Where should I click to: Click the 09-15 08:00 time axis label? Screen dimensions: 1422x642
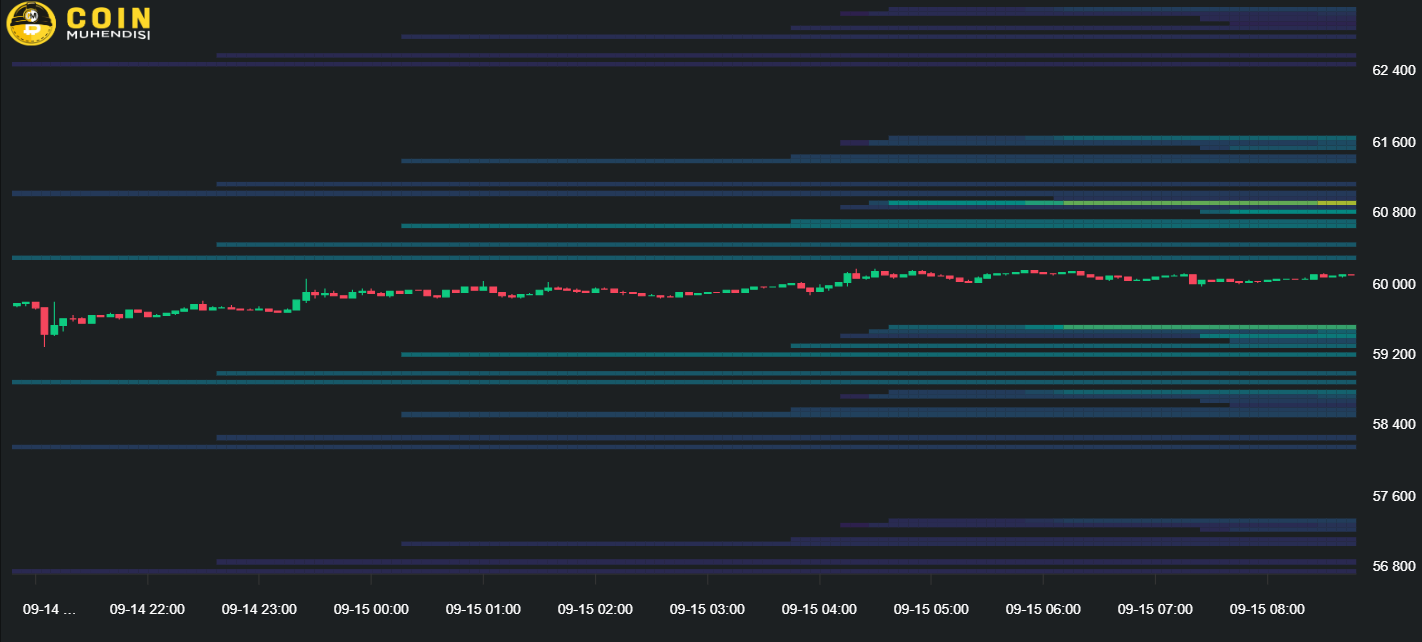tap(1267, 609)
